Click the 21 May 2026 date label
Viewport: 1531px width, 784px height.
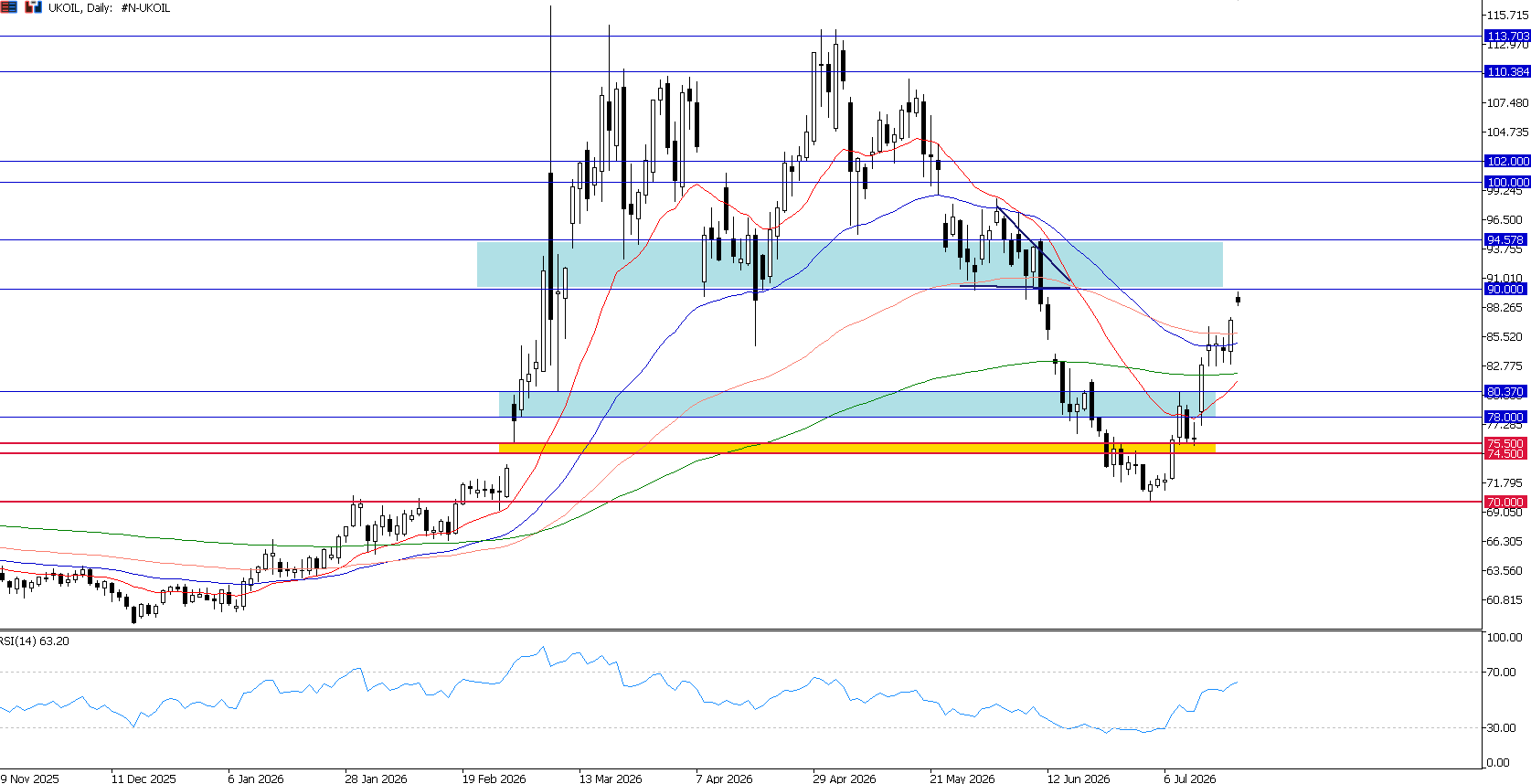[x=962, y=779]
